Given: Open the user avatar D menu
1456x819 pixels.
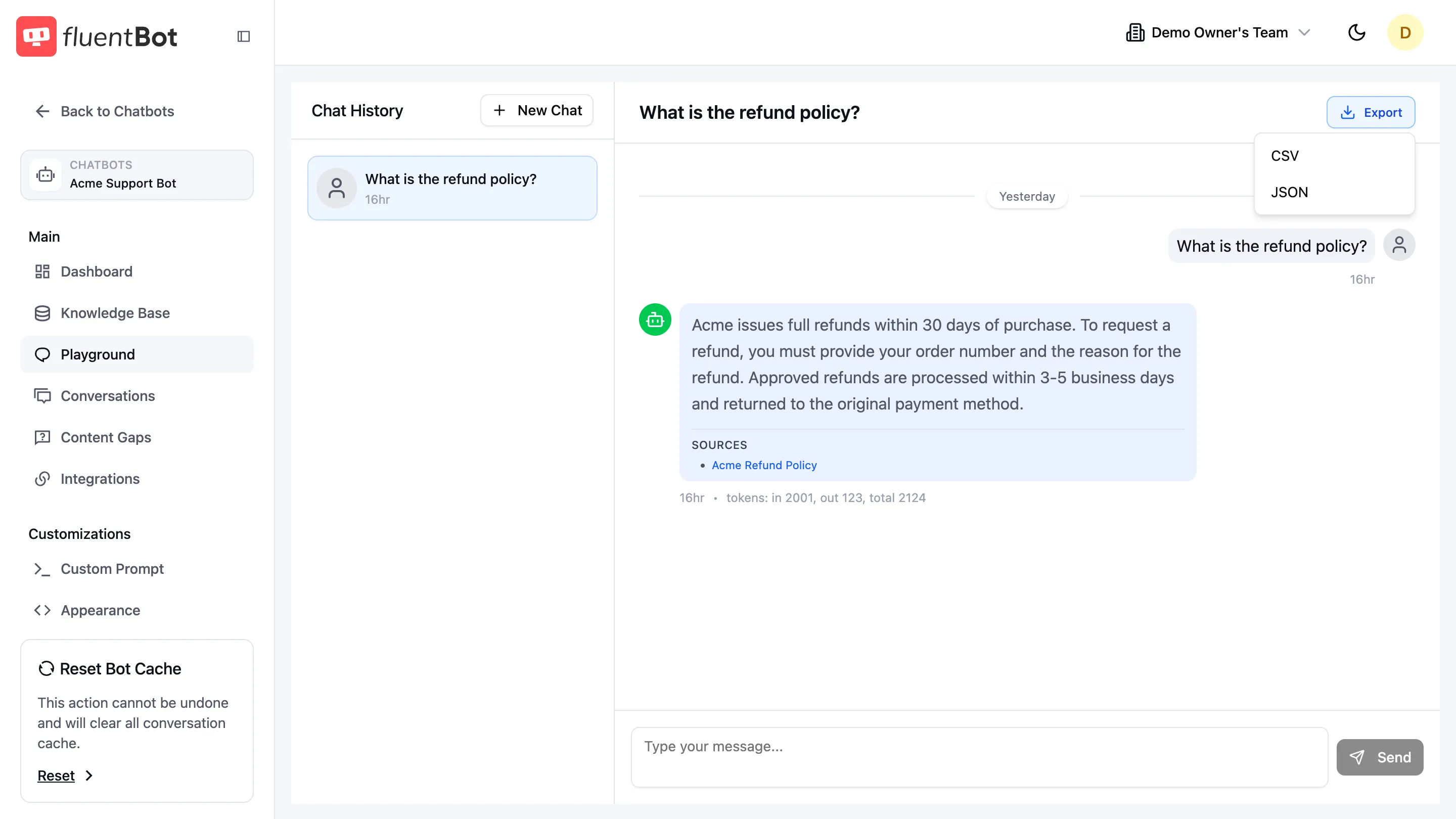Looking at the screenshot, I should click(1405, 32).
